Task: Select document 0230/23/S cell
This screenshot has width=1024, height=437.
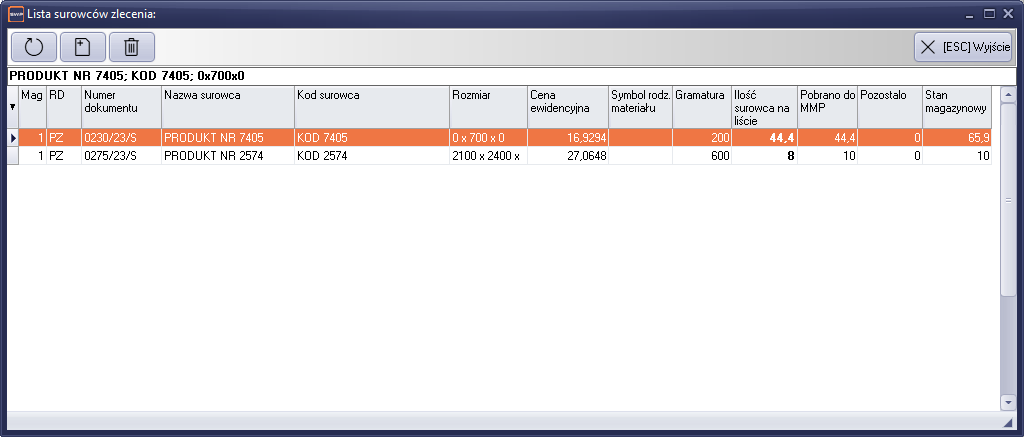Action: [121, 138]
